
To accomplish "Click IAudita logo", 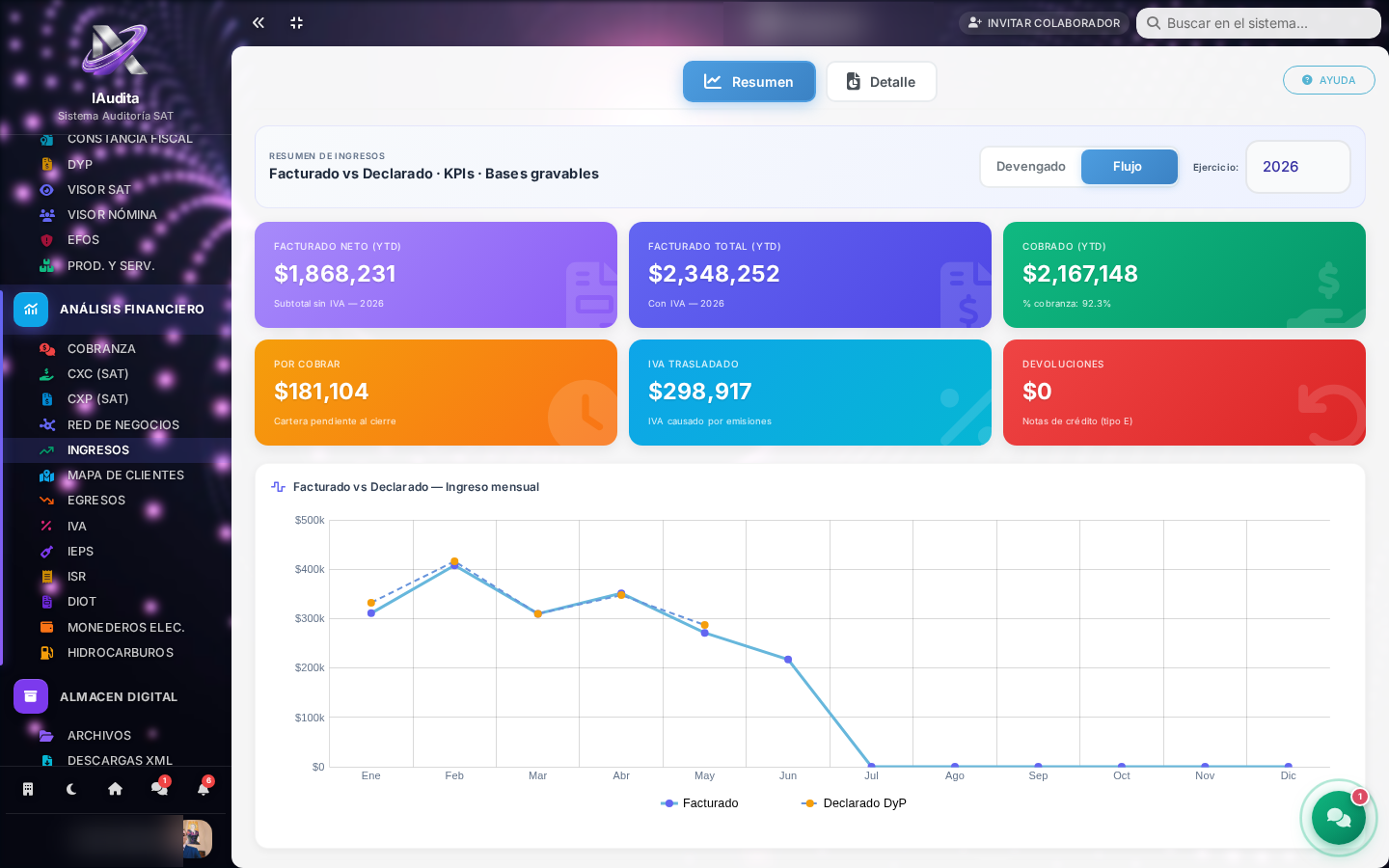I will pyautogui.click(x=115, y=49).
